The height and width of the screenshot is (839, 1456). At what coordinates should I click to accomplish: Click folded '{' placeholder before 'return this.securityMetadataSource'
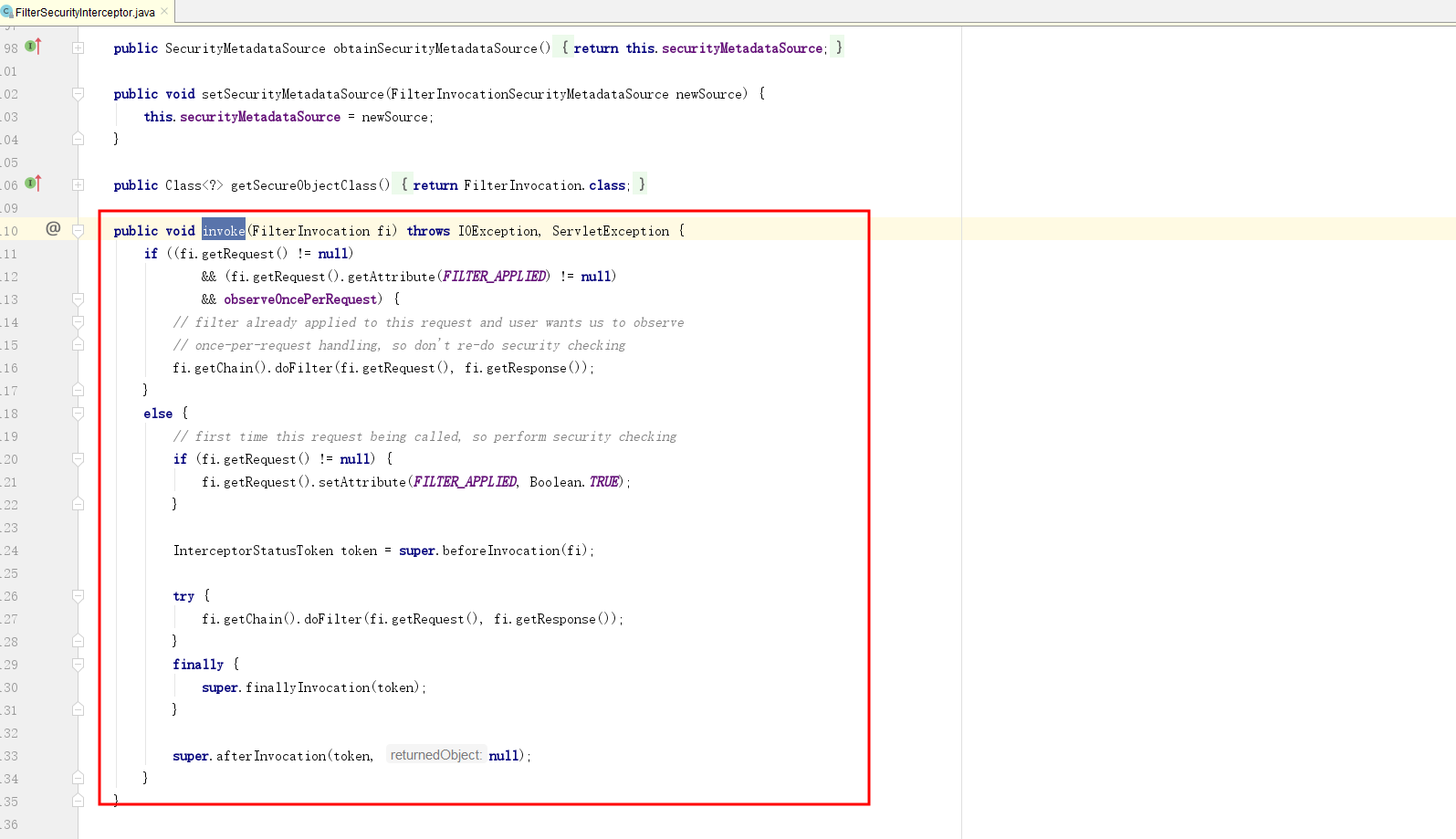point(565,47)
